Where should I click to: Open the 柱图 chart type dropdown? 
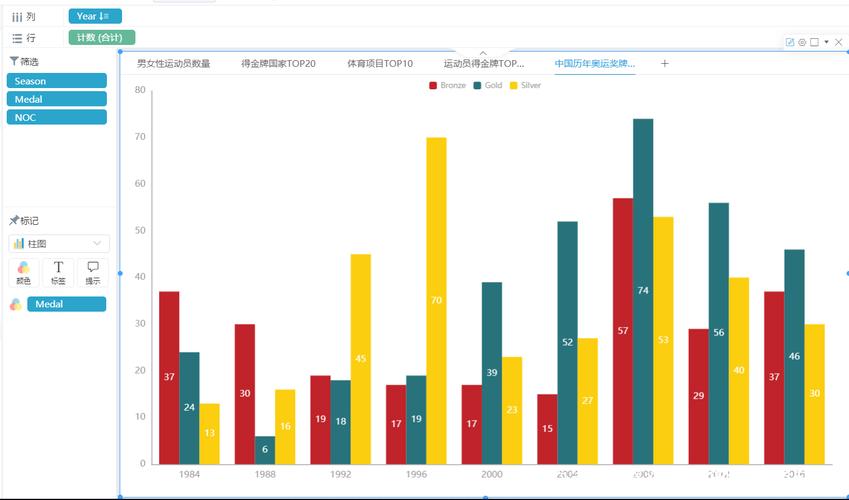click(58, 244)
